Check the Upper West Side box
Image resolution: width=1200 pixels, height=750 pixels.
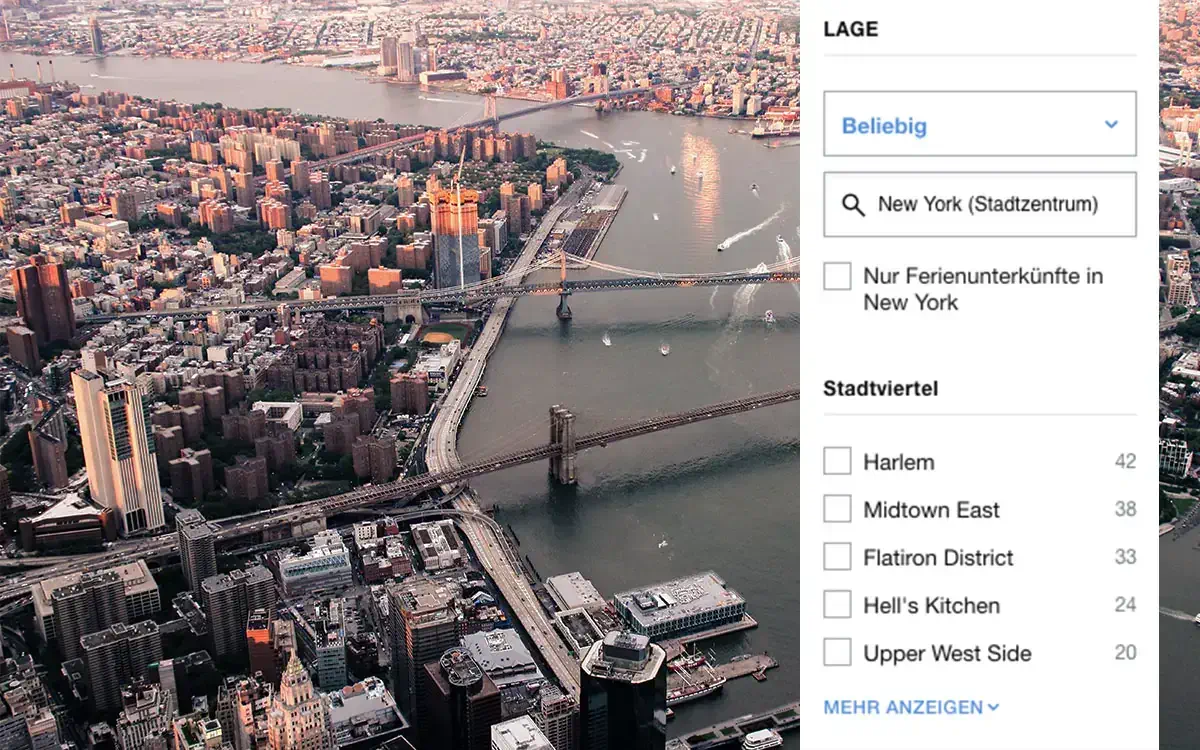coord(837,653)
